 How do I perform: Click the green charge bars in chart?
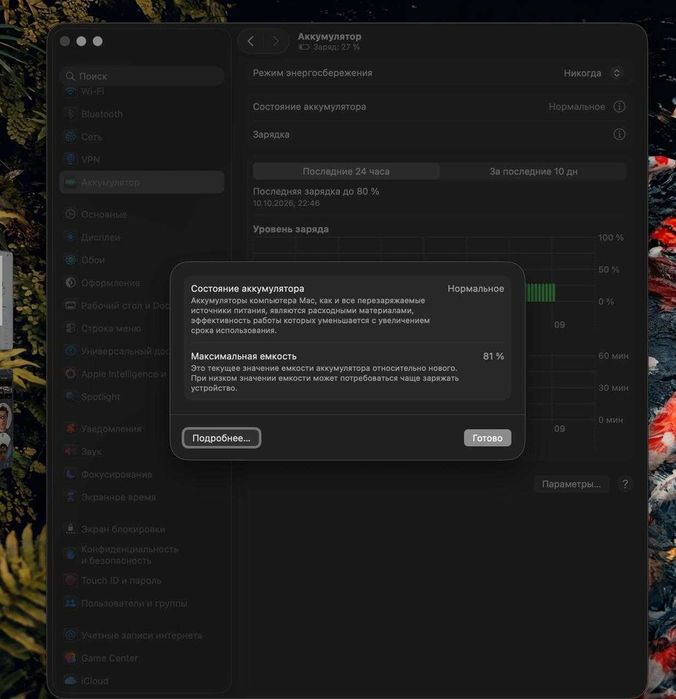pos(541,292)
